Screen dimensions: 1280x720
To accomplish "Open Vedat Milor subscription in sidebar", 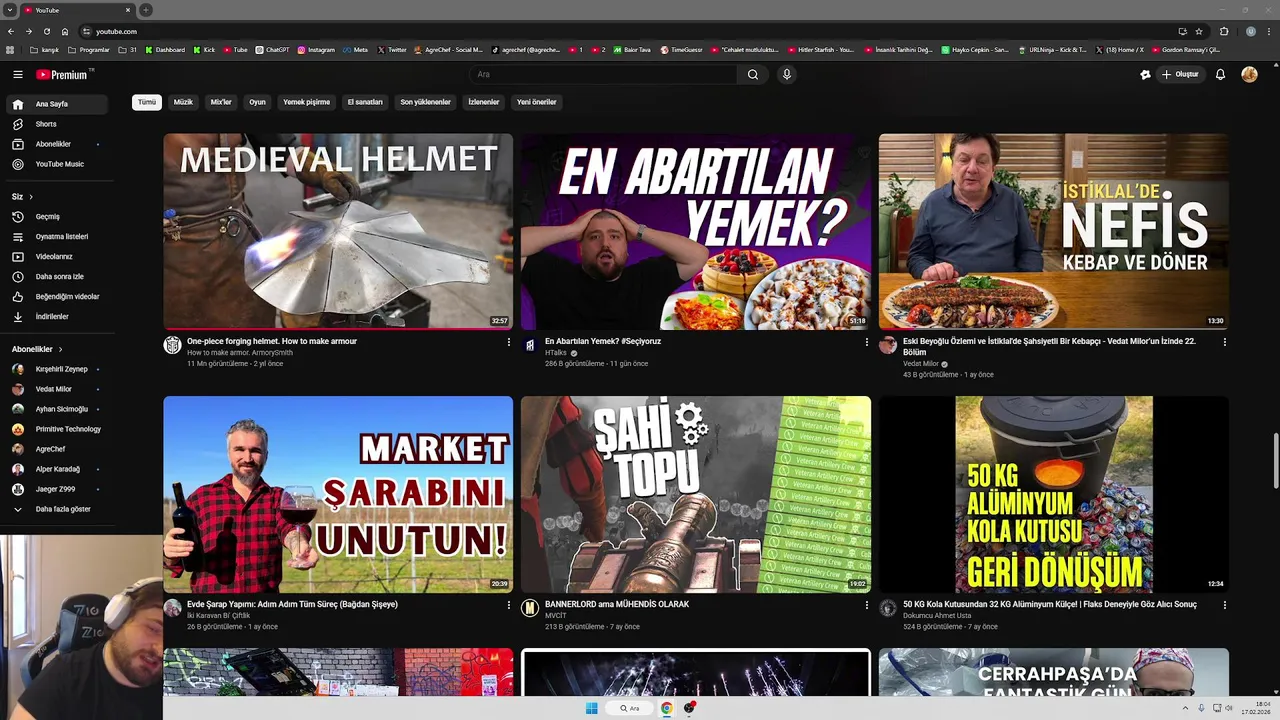I will 56,389.
